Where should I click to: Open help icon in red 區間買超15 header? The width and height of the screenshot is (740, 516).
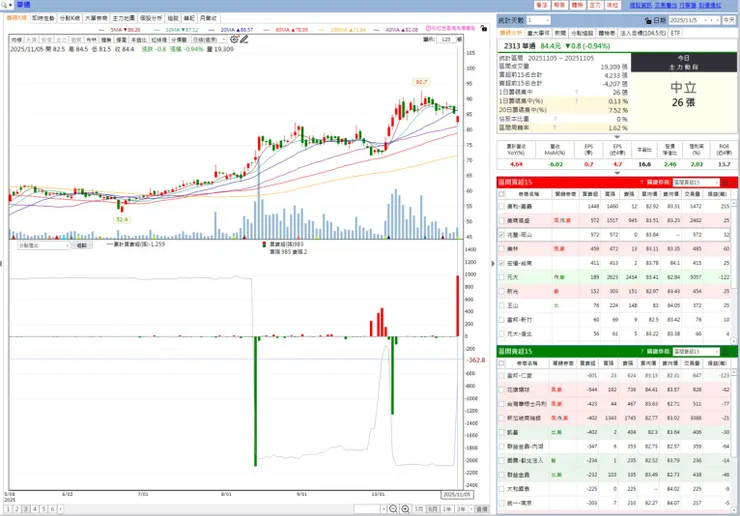click(642, 182)
